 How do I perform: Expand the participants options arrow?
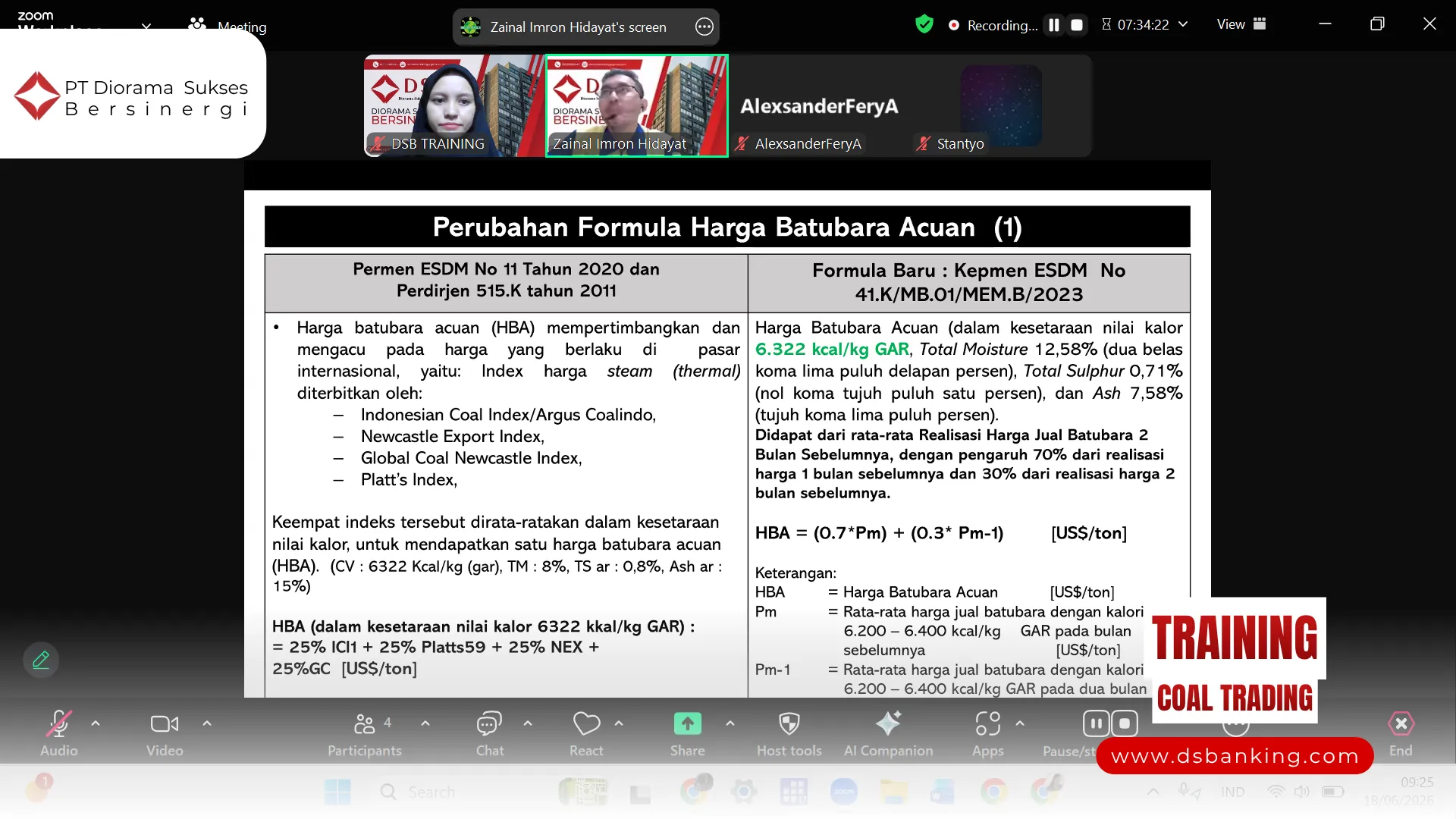(425, 723)
